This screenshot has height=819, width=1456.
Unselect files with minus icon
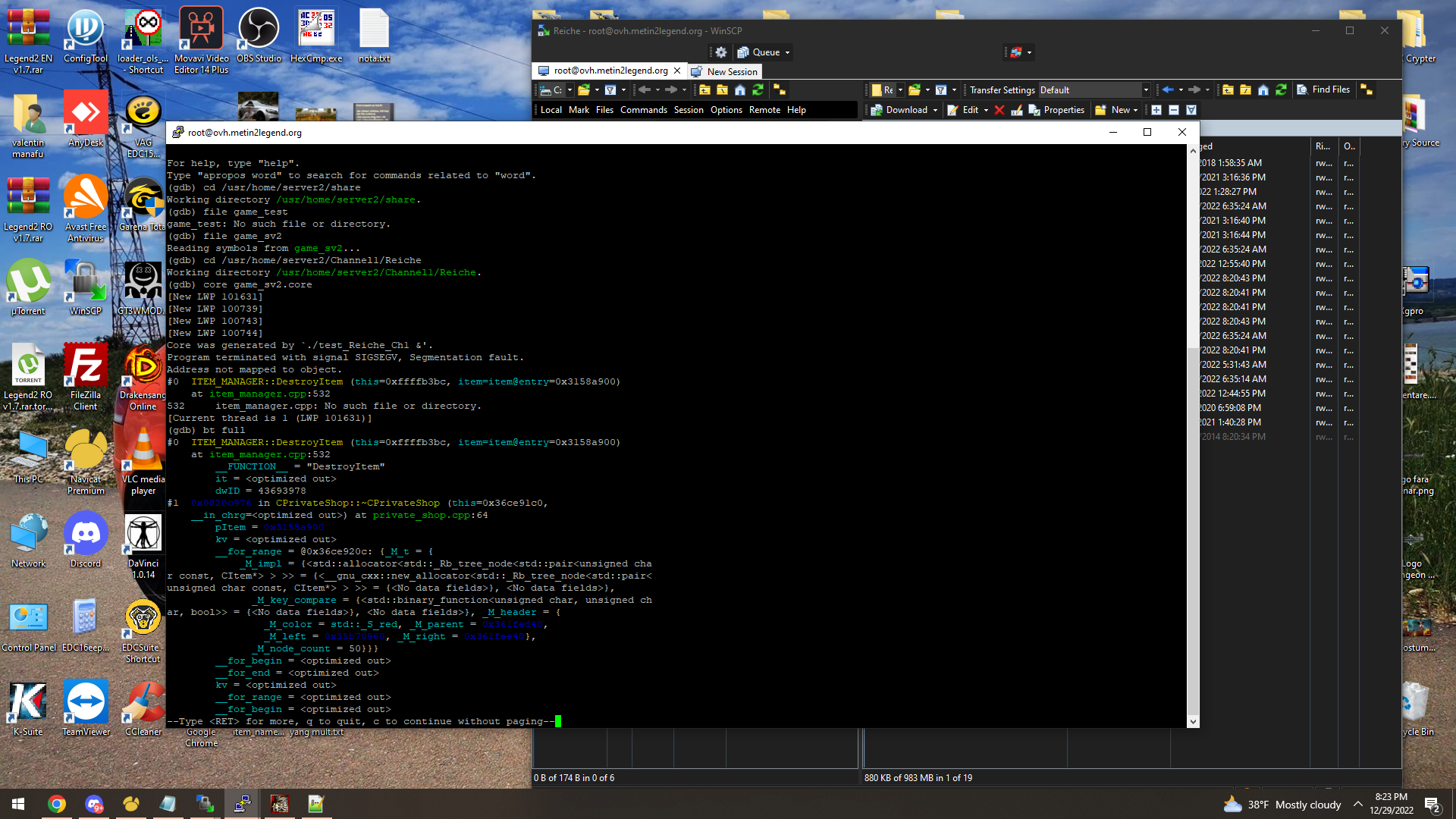(x=1174, y=110)
